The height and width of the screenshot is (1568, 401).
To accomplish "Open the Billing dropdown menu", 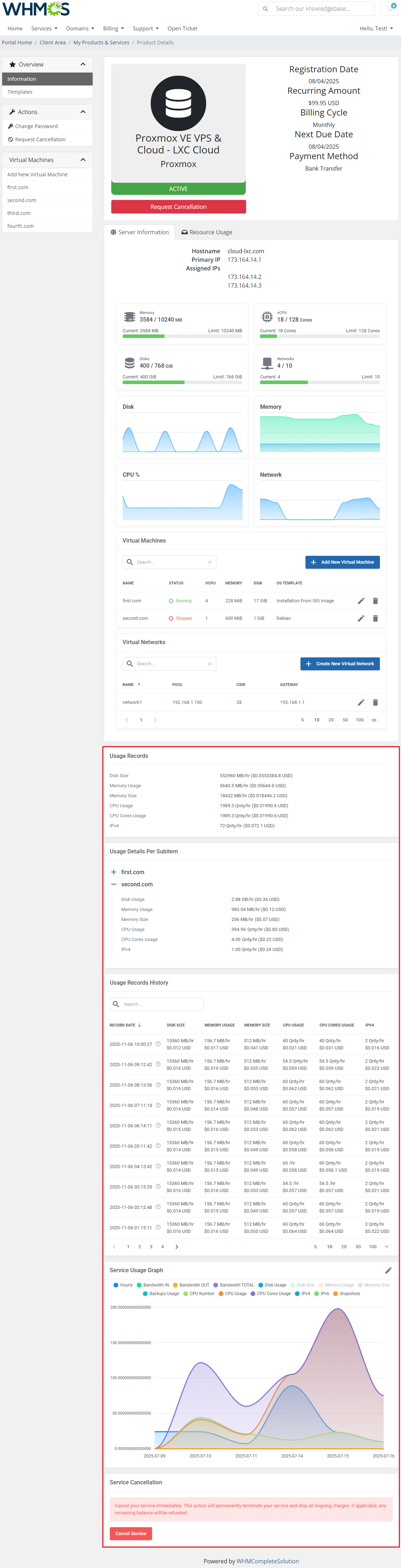I will [x=113, y=29].
